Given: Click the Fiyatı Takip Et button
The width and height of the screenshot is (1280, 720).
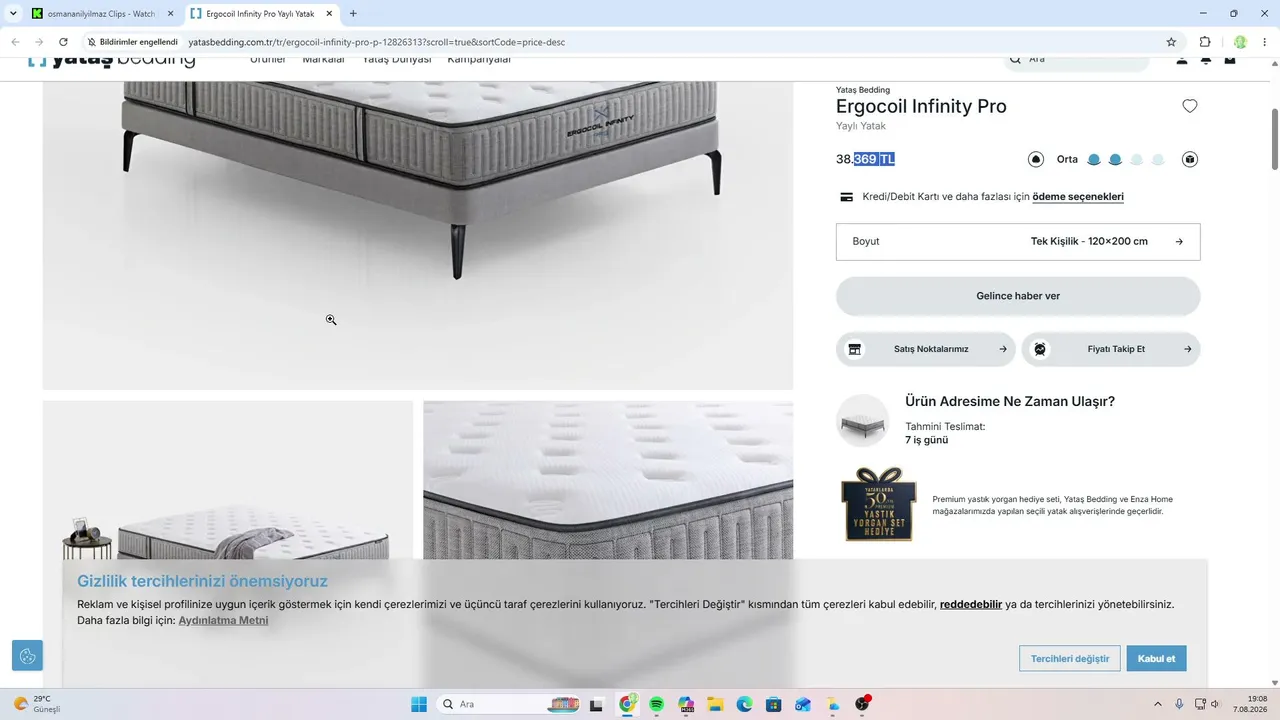Looking at the screenshot, I should [x=1111, y=349].
